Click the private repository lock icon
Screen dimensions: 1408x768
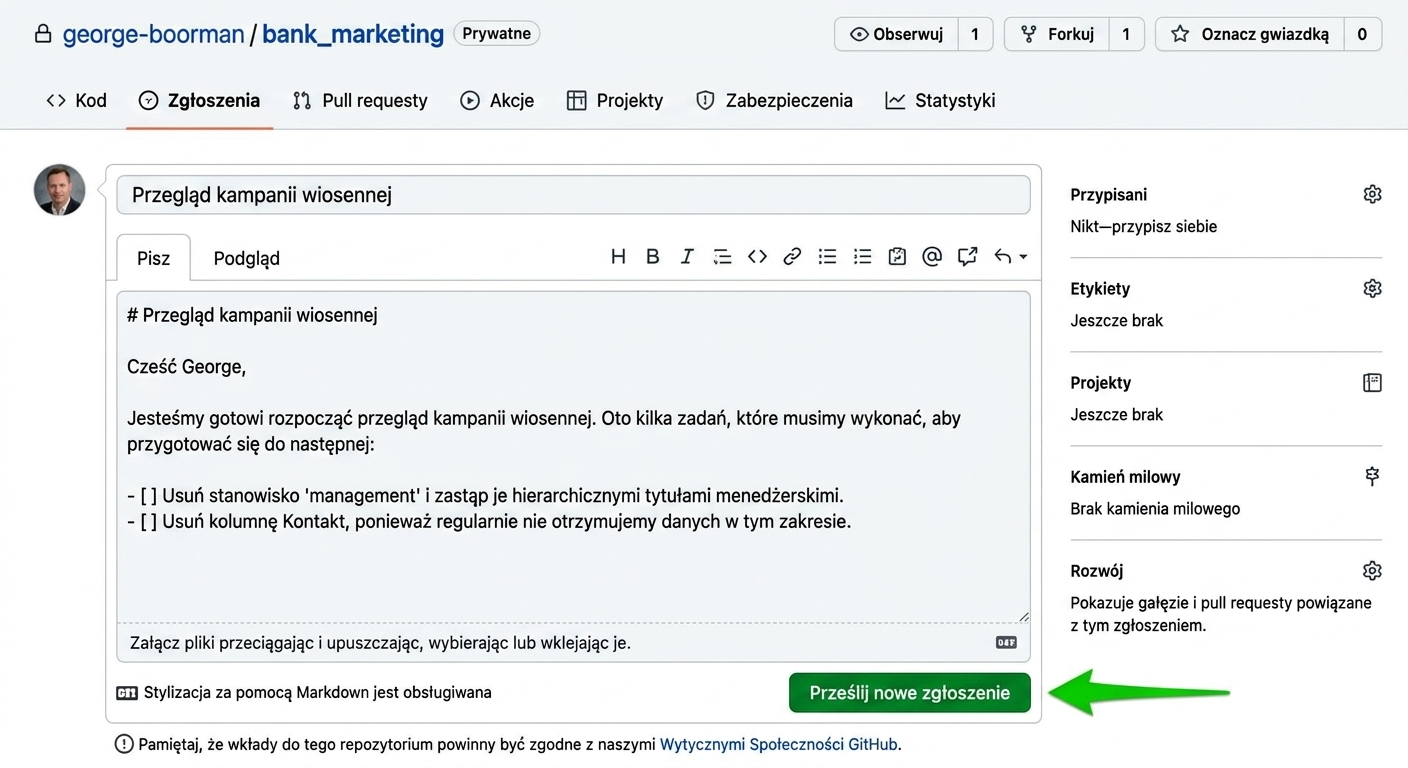pyautogui.click(x=43, y=34)
